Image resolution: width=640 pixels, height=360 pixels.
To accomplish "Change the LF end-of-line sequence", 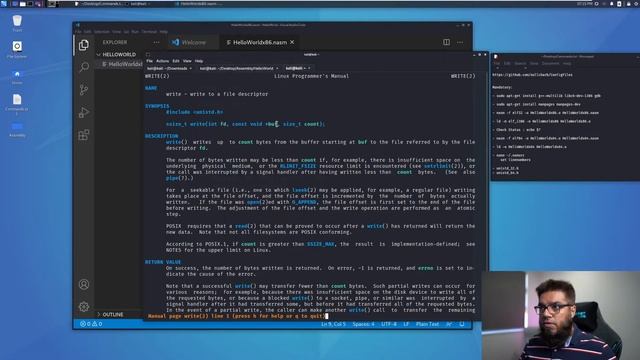I will coord(406,324).
